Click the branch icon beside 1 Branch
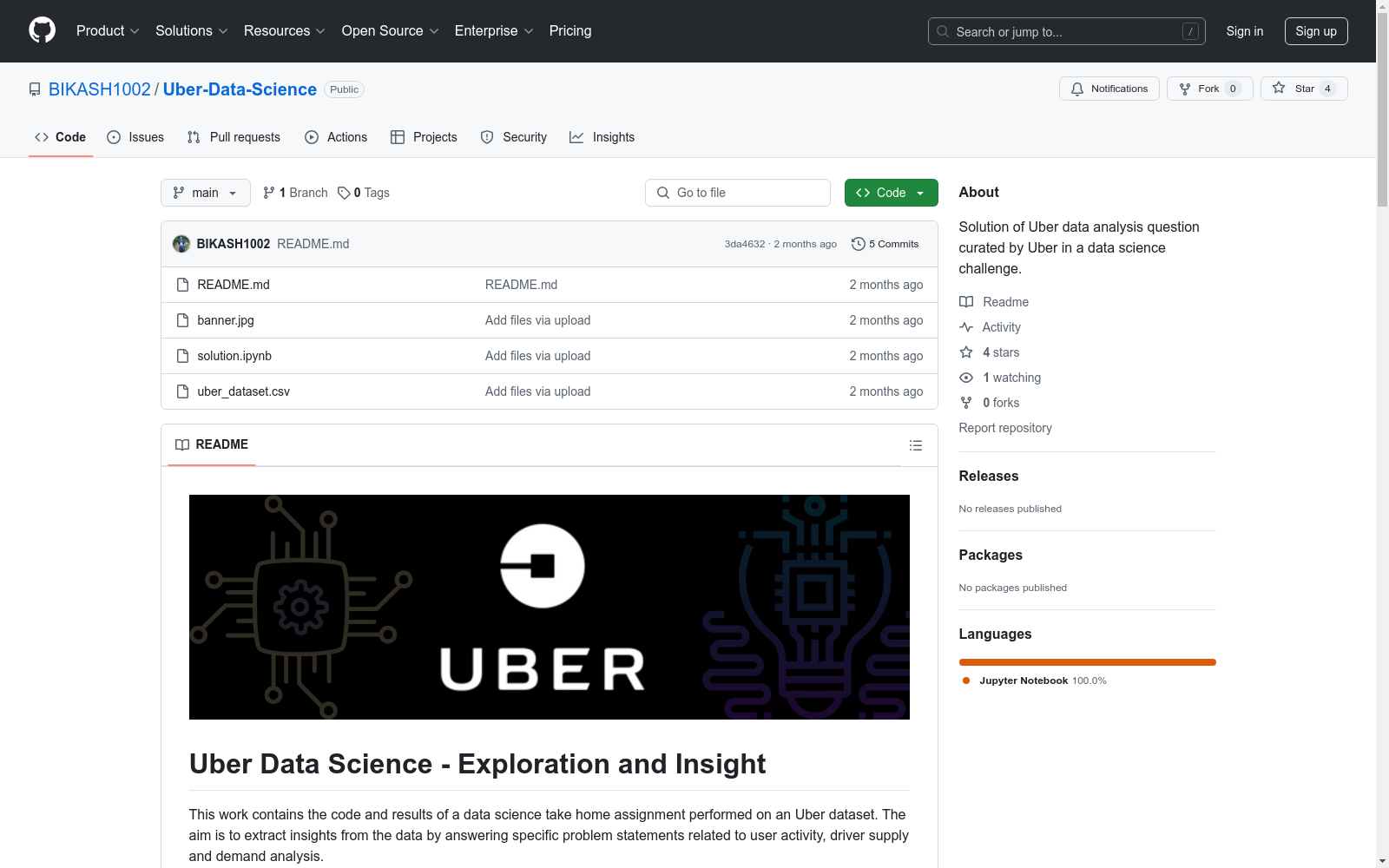 click(x=269, y=193)
